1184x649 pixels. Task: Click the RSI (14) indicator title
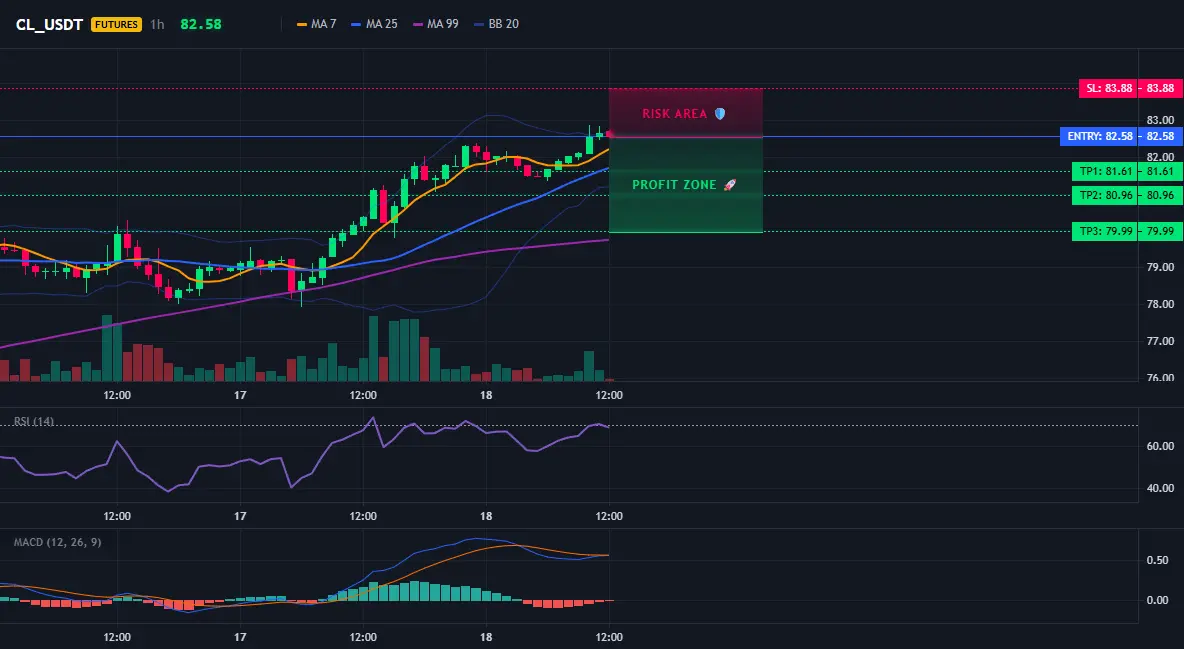[x=34, y=421]
